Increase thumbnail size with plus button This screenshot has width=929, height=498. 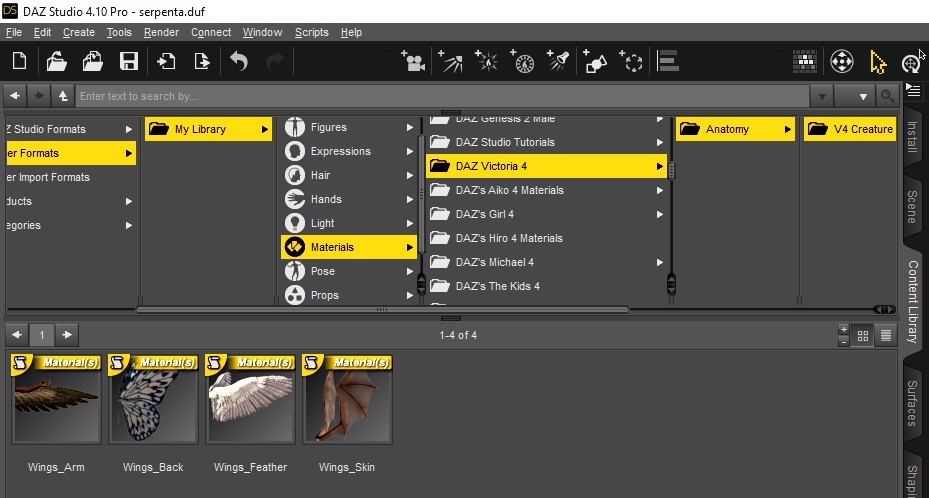tap(844, 329)
